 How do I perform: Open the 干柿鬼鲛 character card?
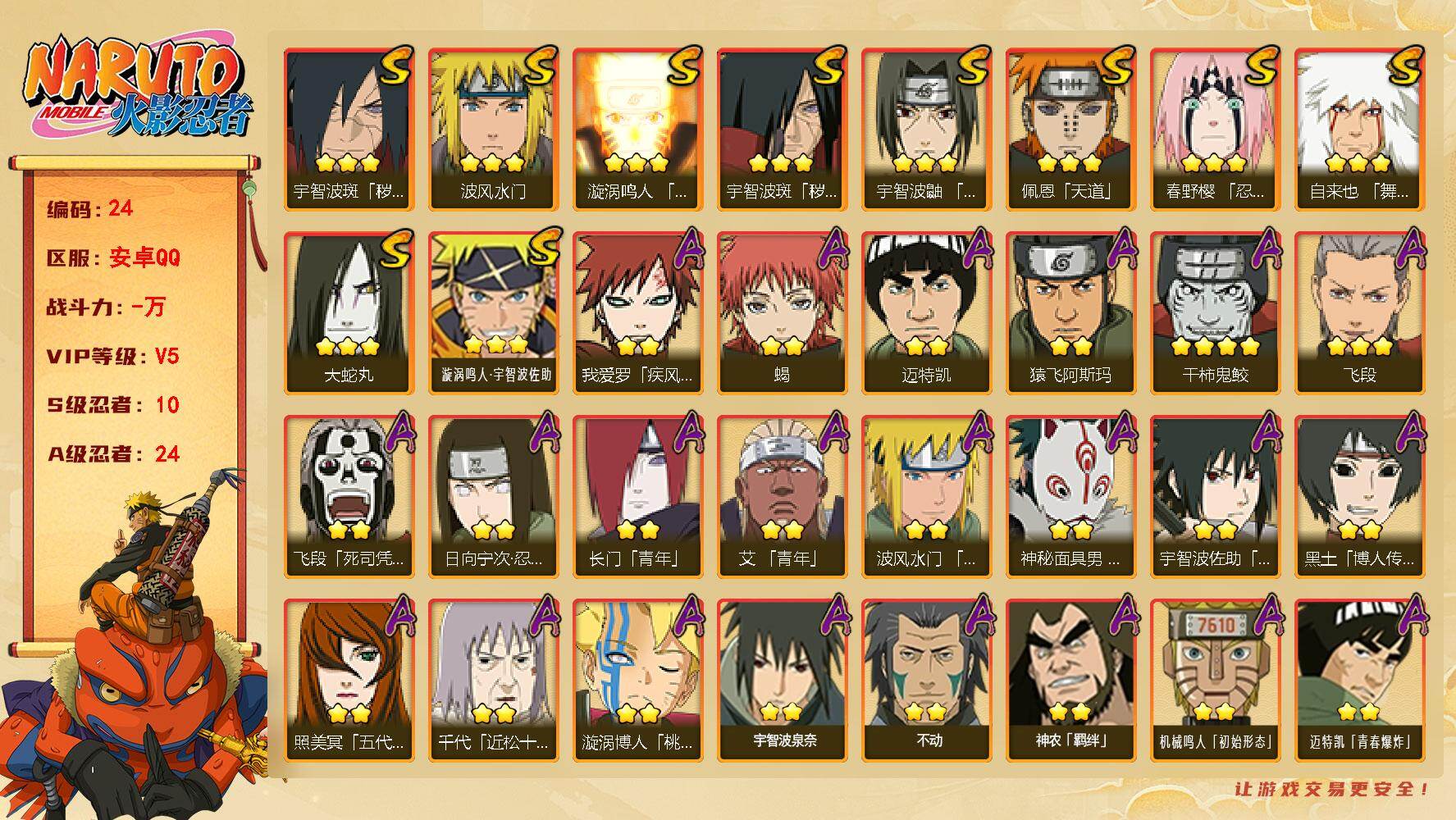click(x=1215, y=313)
